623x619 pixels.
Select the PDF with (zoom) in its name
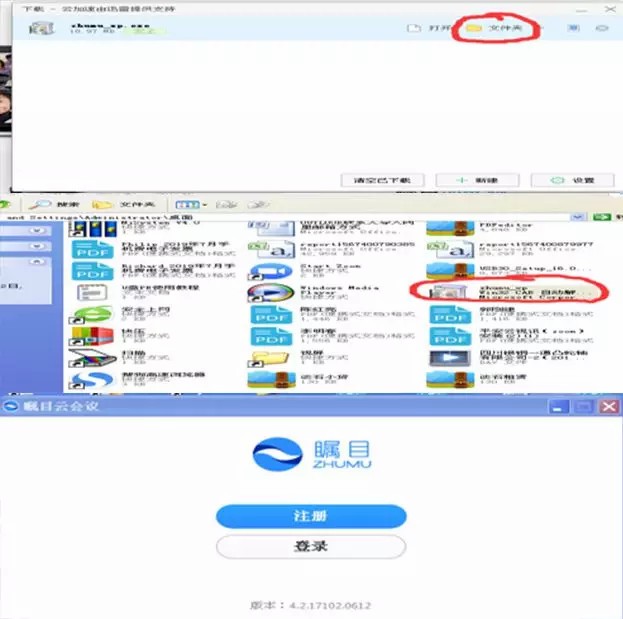512,336
